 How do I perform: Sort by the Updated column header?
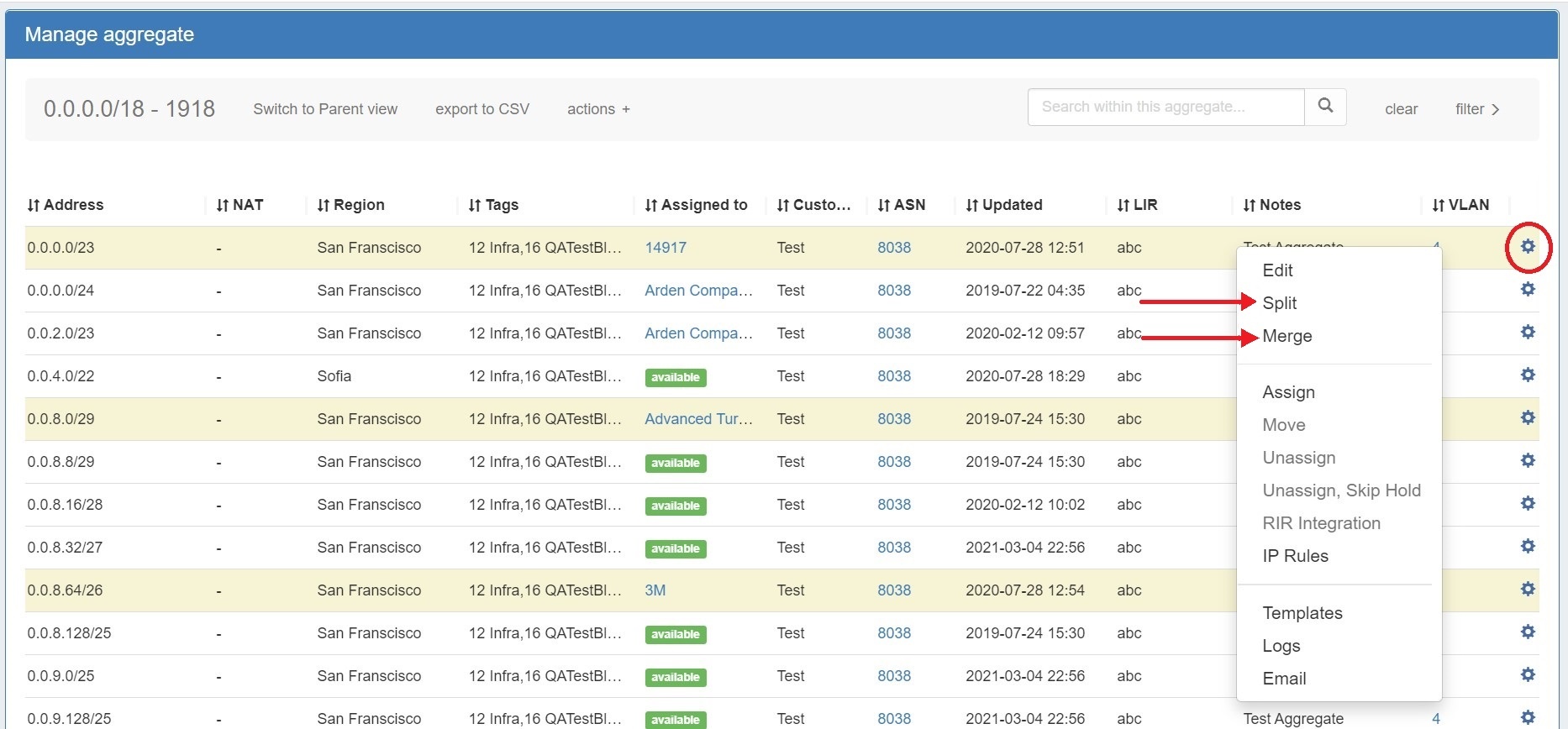click(1004, 205)
